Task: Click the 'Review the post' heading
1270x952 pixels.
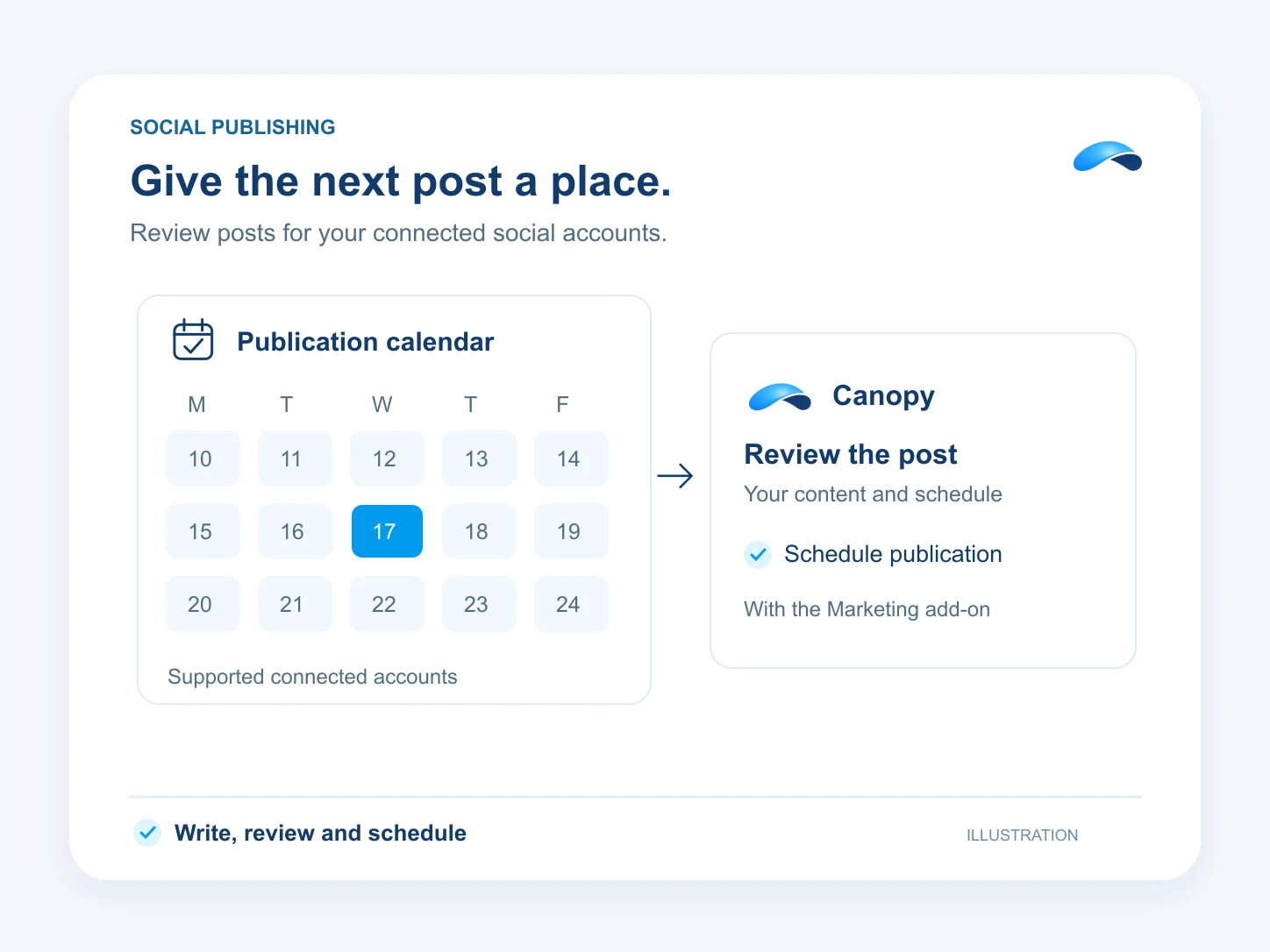Action: click(x=850, y=454)
